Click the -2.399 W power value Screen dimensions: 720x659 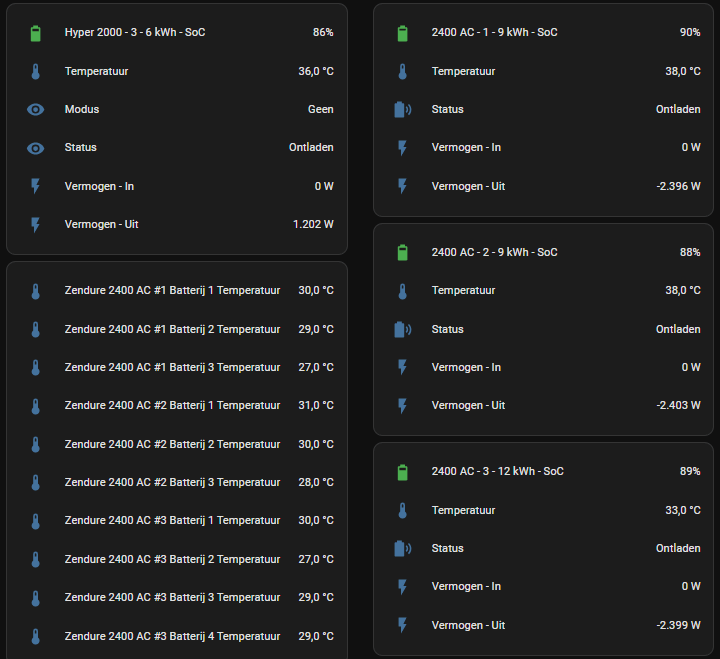[x=678, y=625]
